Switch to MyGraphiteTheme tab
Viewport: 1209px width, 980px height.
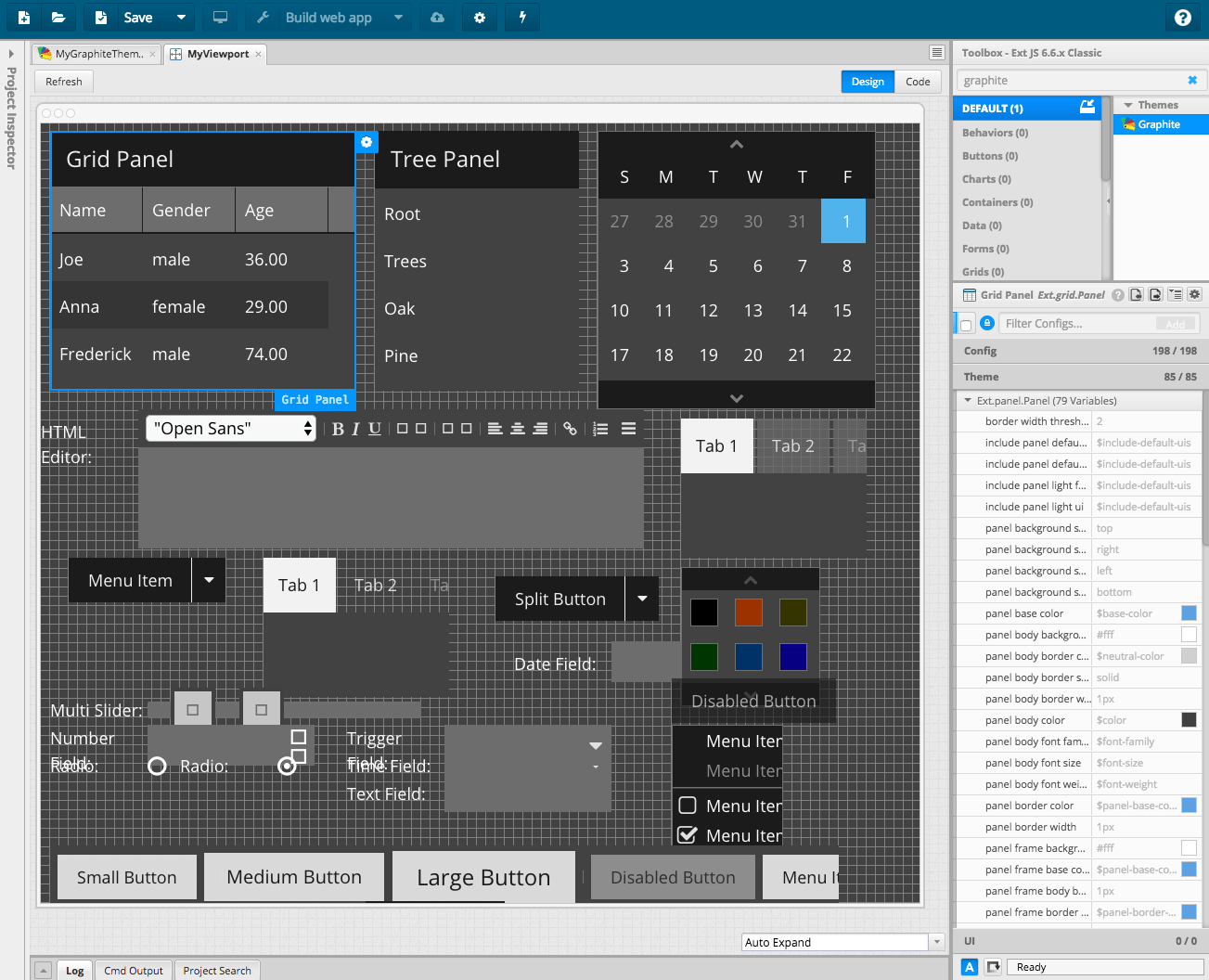98,54
